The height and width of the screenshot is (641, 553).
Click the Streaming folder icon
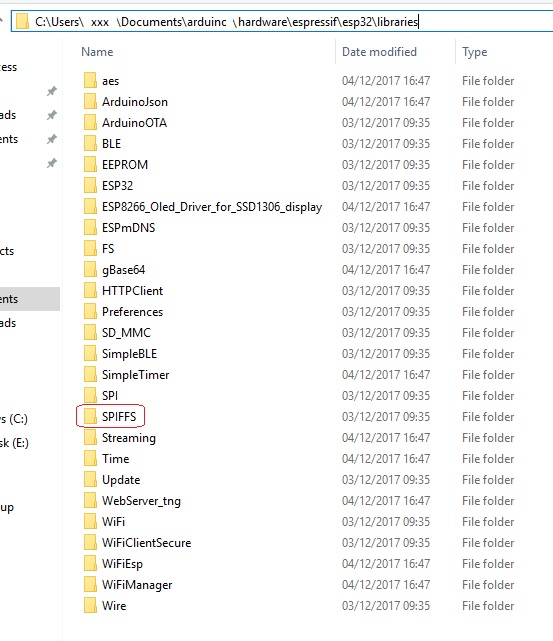(x=90, y=437)
